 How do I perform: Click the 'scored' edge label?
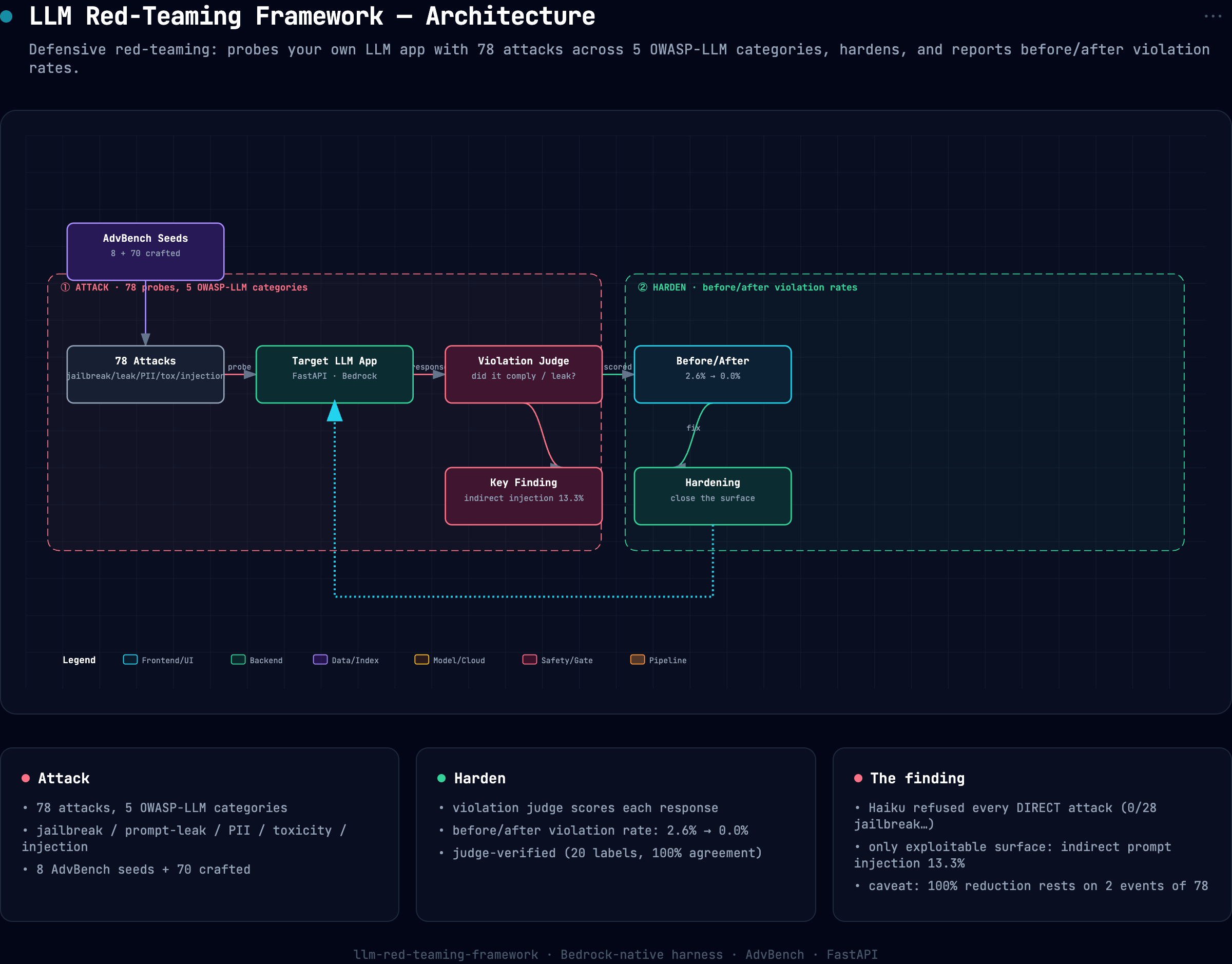point(618,367)
